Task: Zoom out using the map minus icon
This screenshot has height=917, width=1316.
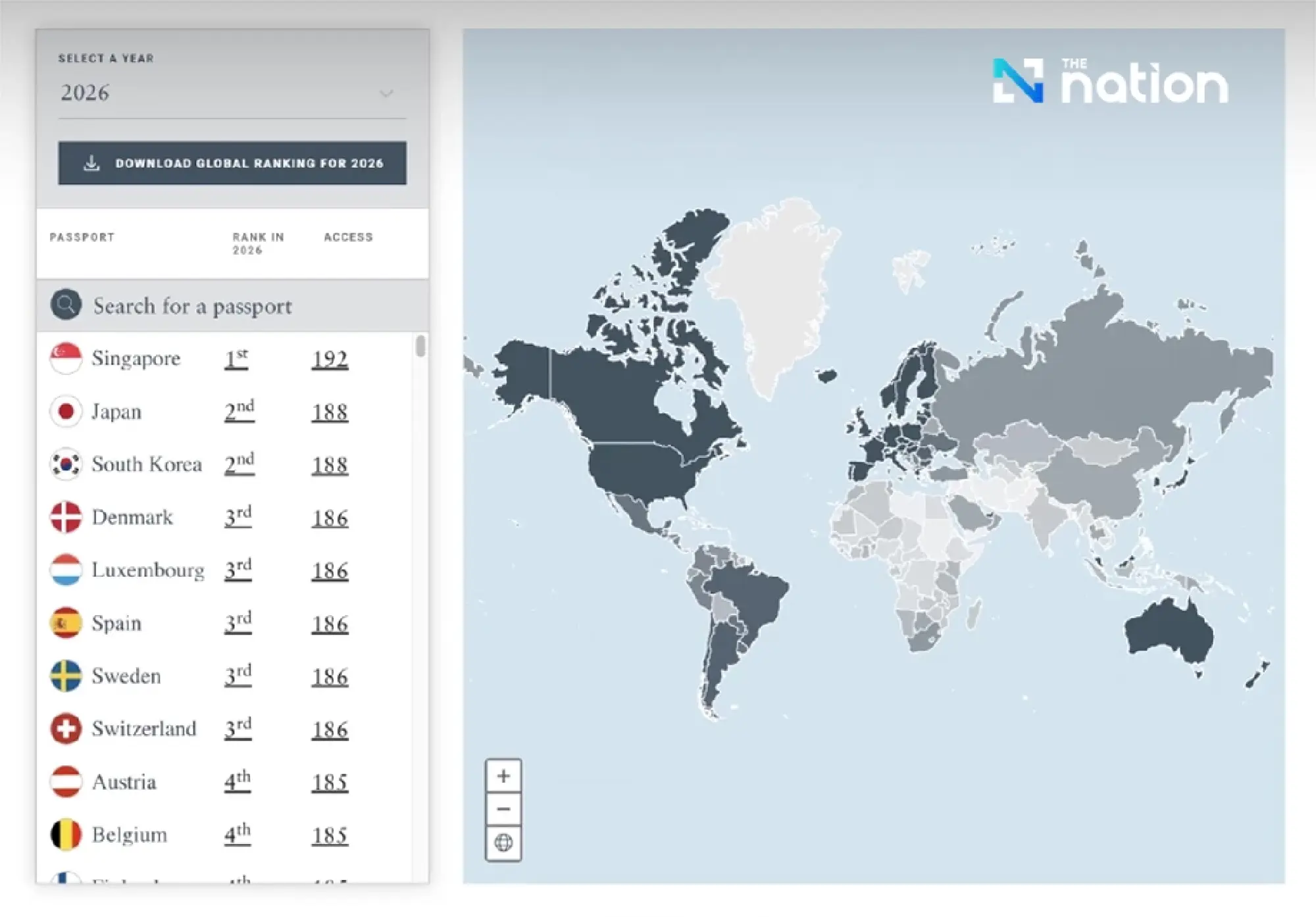Action: point(503,808)
